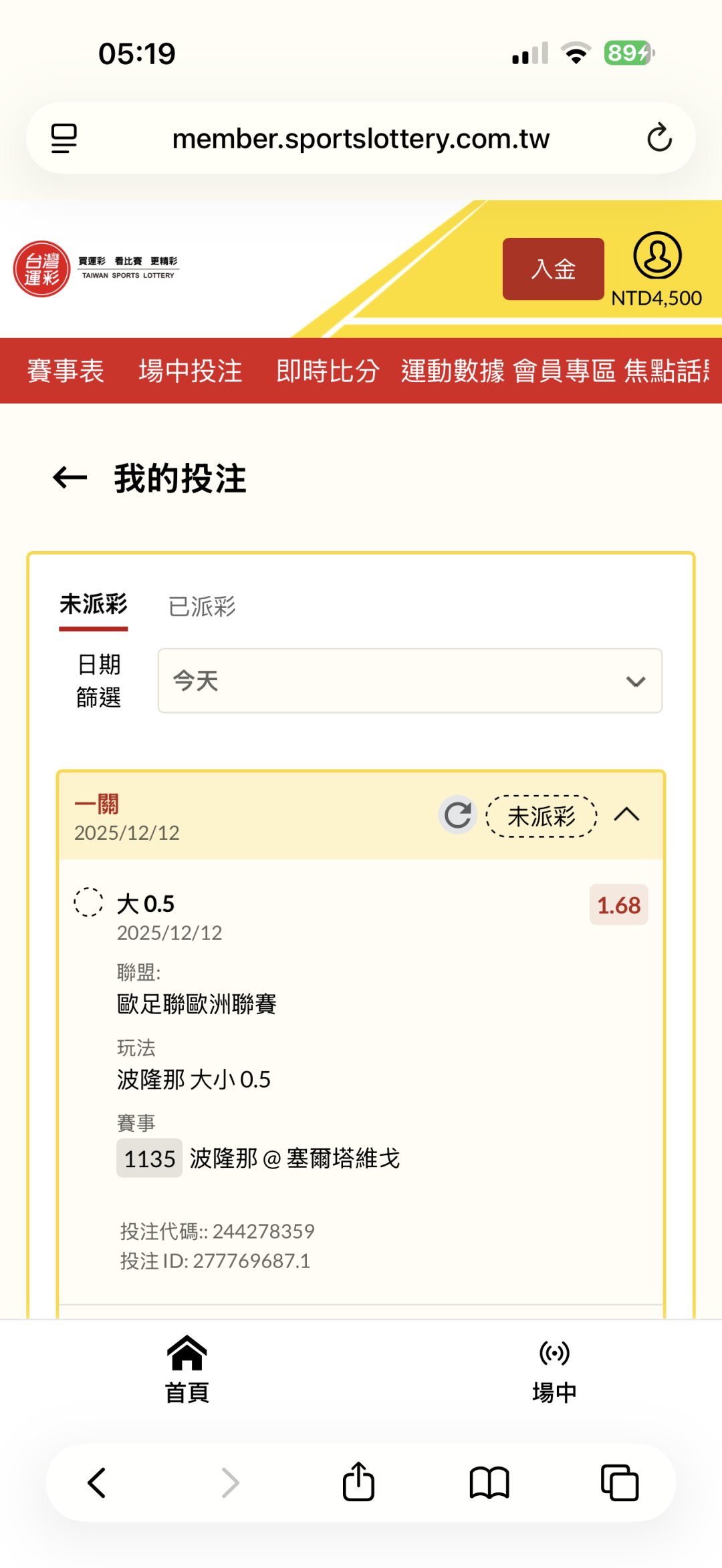Screen dimensions: 722x1568
Task: Select the 未派彩 tab
Action: coord(94,605)
